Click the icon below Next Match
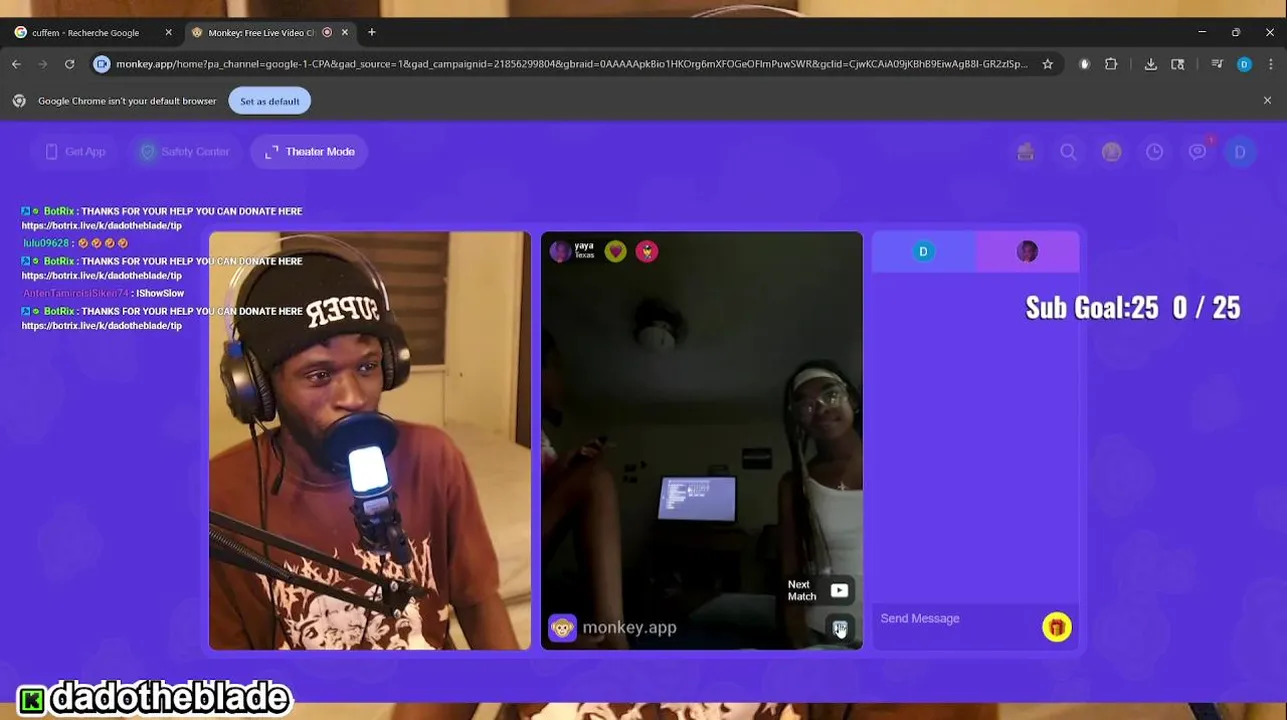 tap(840, 627)
